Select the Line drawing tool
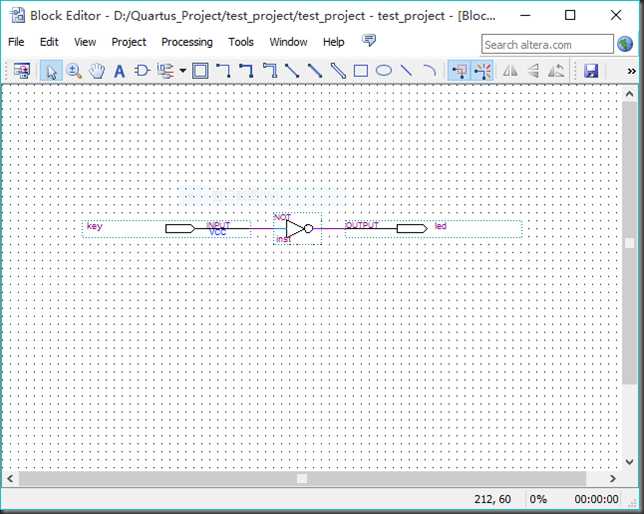 [x=407, y=71]
